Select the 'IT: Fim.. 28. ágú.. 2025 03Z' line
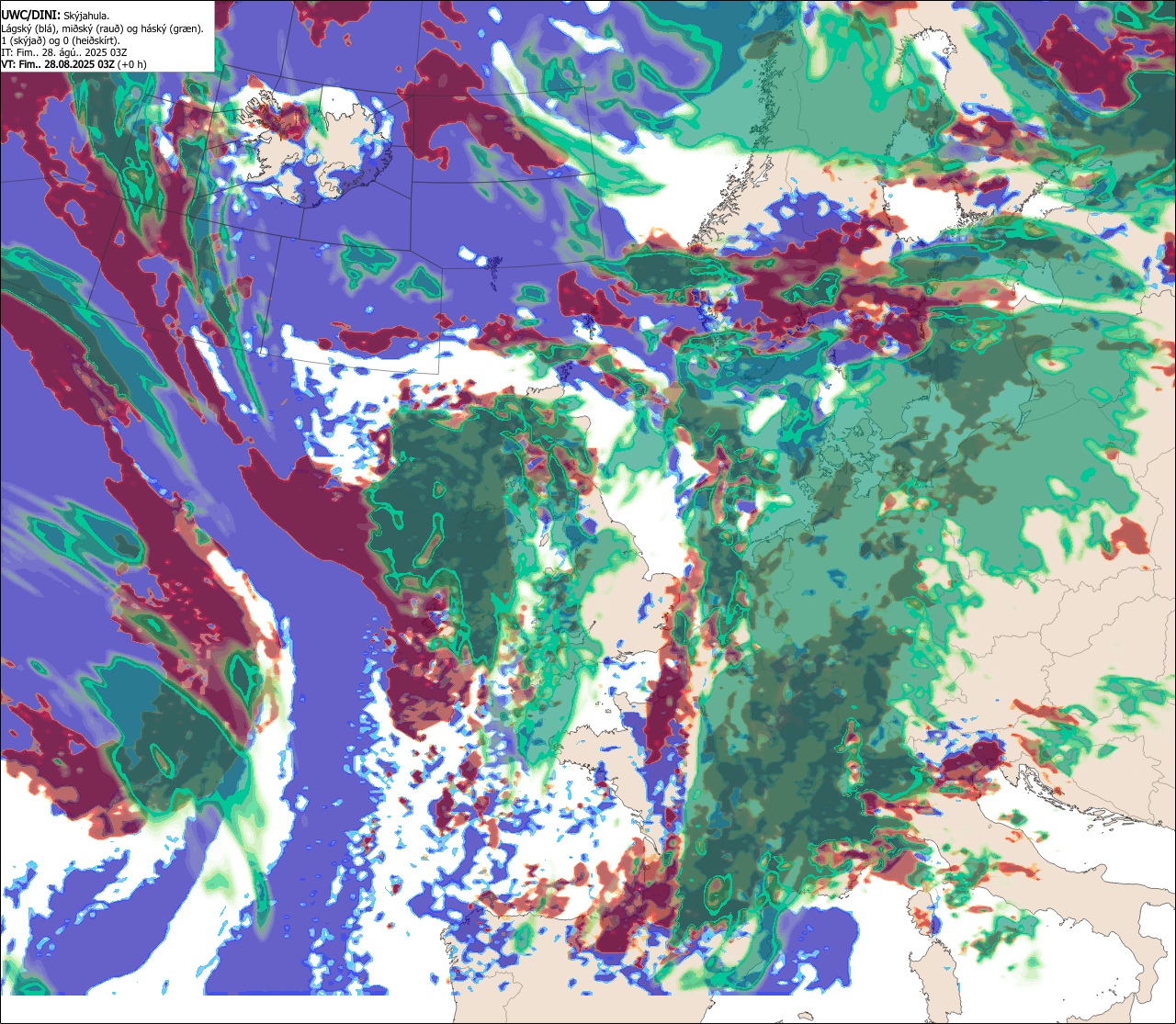This screenshot has width=1176, height=1024. click(x=64, y=51)
